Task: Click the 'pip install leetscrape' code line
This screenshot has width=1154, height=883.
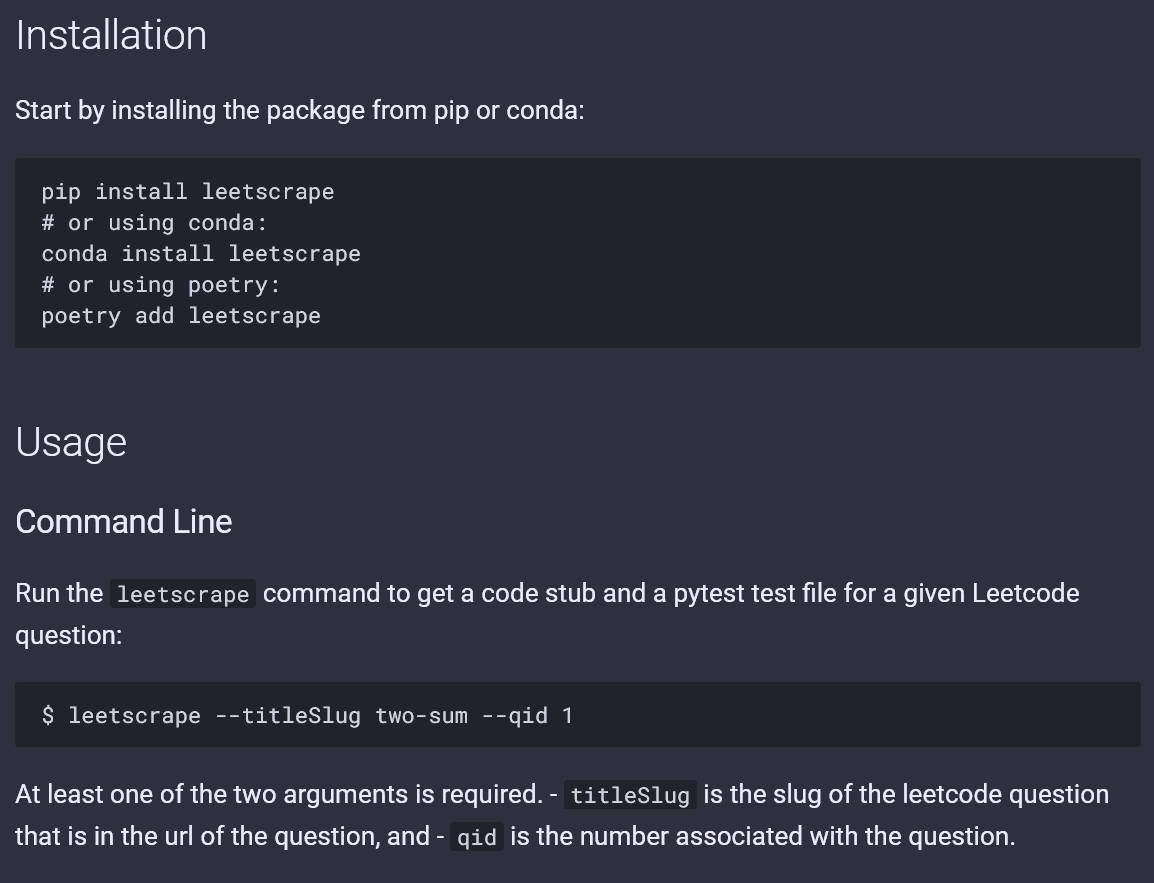Action: [187, 192]
